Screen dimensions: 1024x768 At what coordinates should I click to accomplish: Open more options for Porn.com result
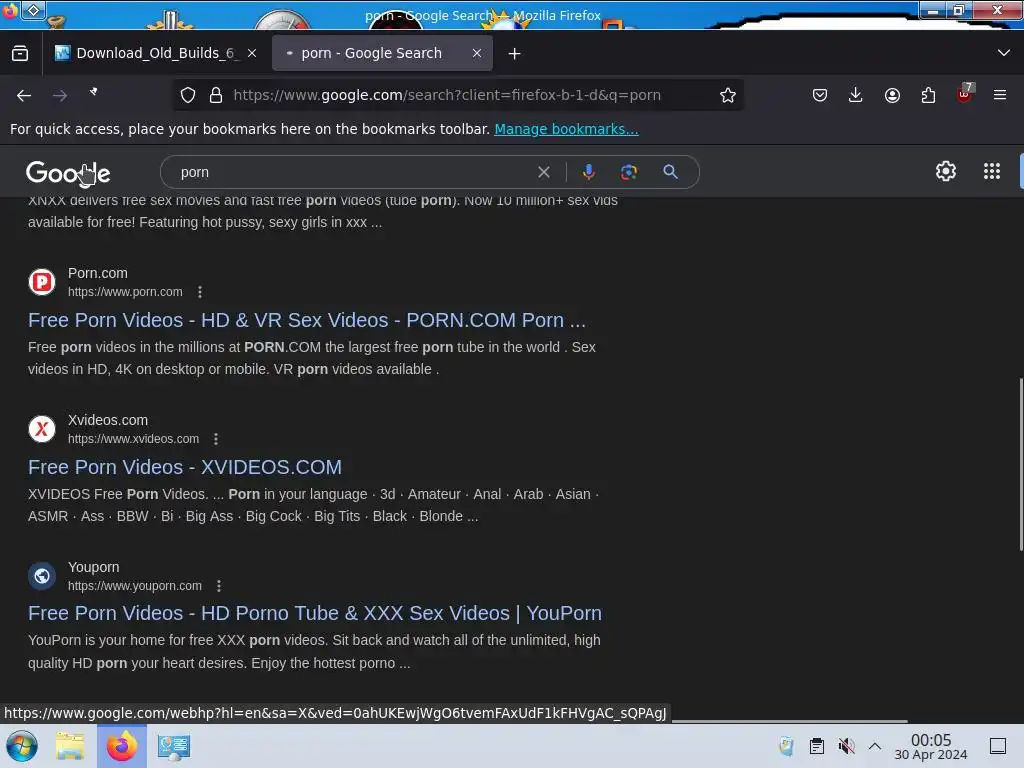tap(200, 292)
